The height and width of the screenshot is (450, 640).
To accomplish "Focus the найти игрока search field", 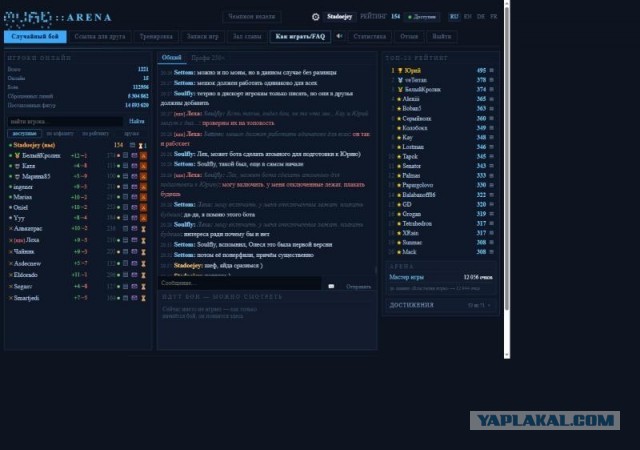I will [65, 121].
